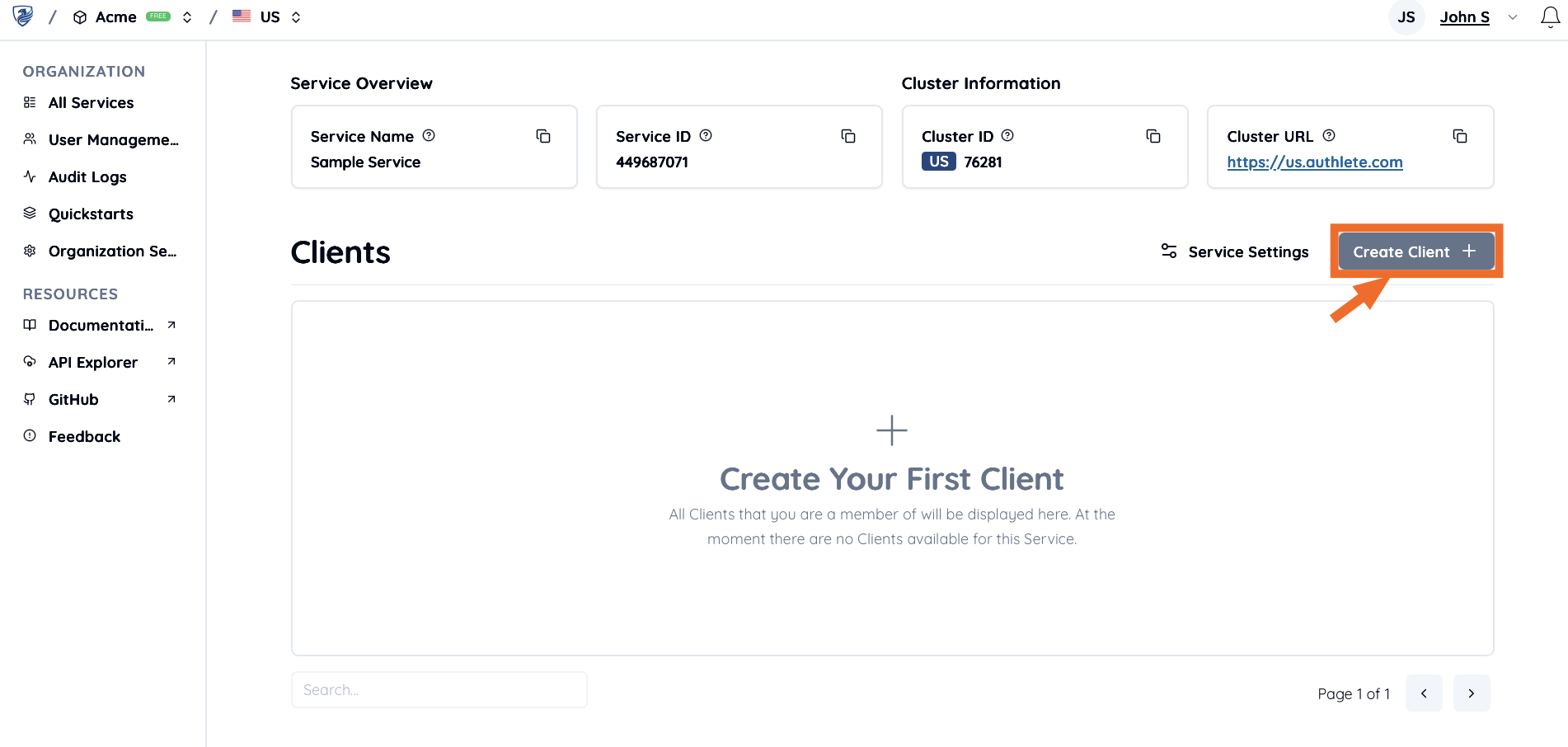This screenshot has width=1568, height=747.
Task: Click the Acme organization cube icon
Action: pyautogui.click(x=80, y=17)
